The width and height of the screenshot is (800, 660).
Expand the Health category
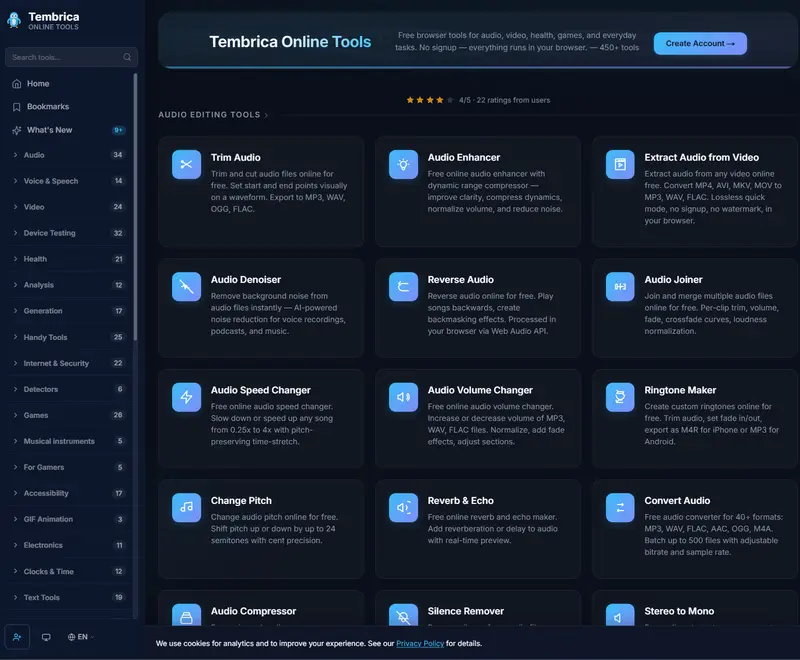pos(69,259)
